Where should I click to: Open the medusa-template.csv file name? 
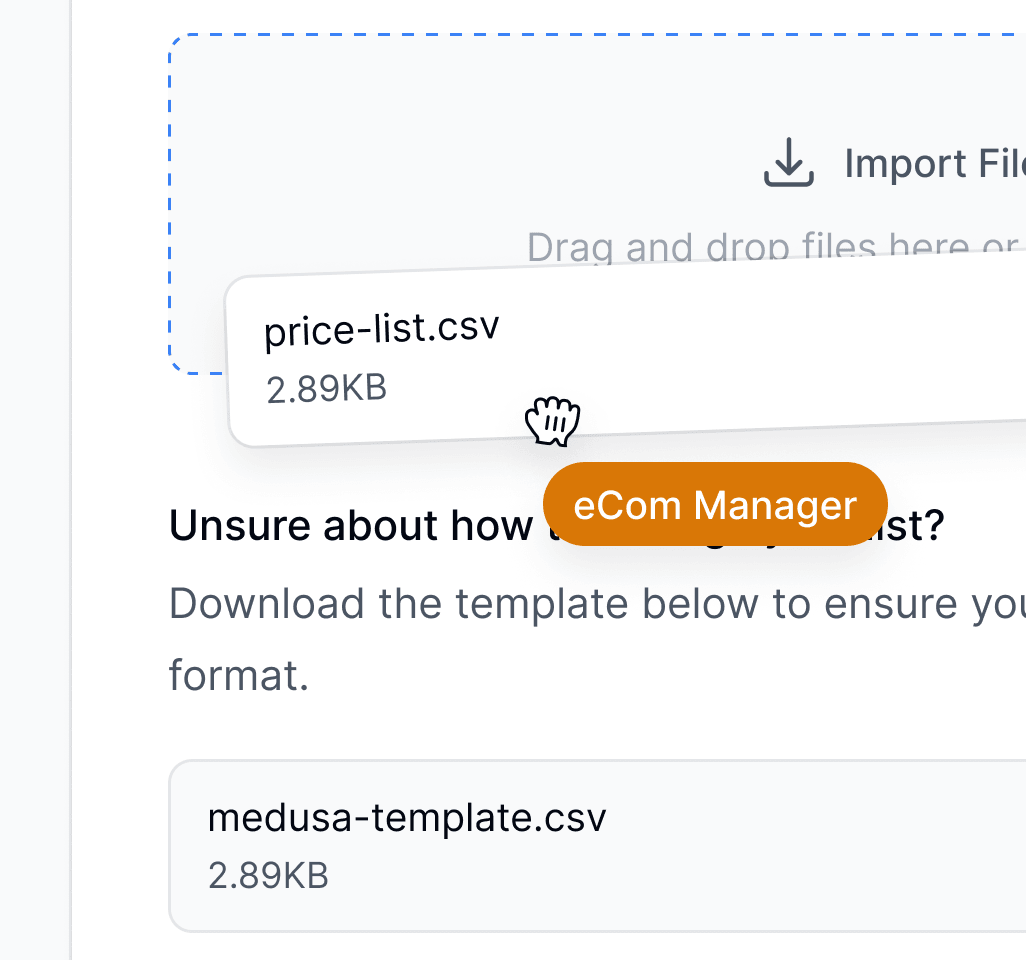(x=407, y=817)
